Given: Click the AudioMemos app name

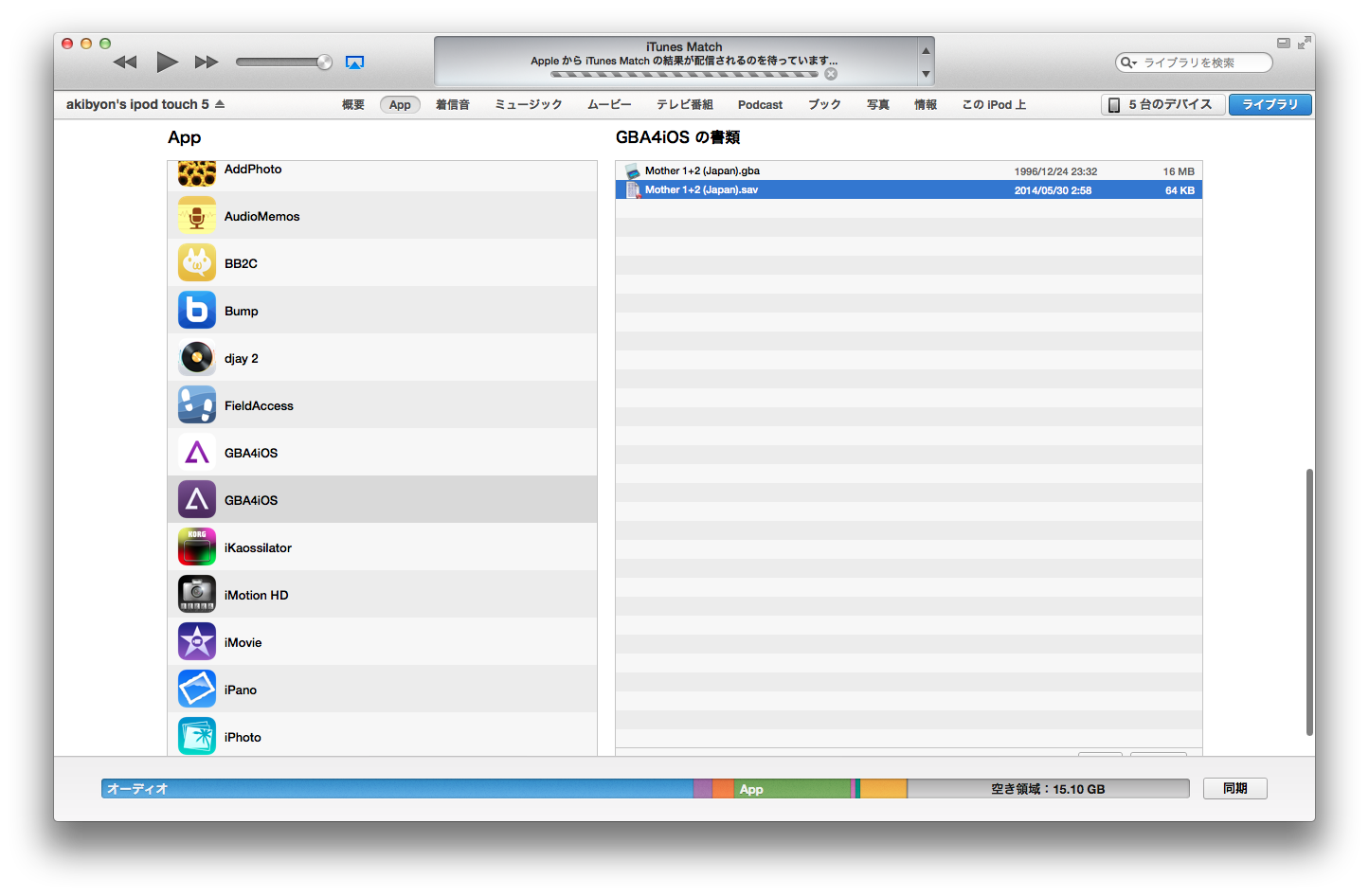Looking at the screenshot, I should 261,216.
